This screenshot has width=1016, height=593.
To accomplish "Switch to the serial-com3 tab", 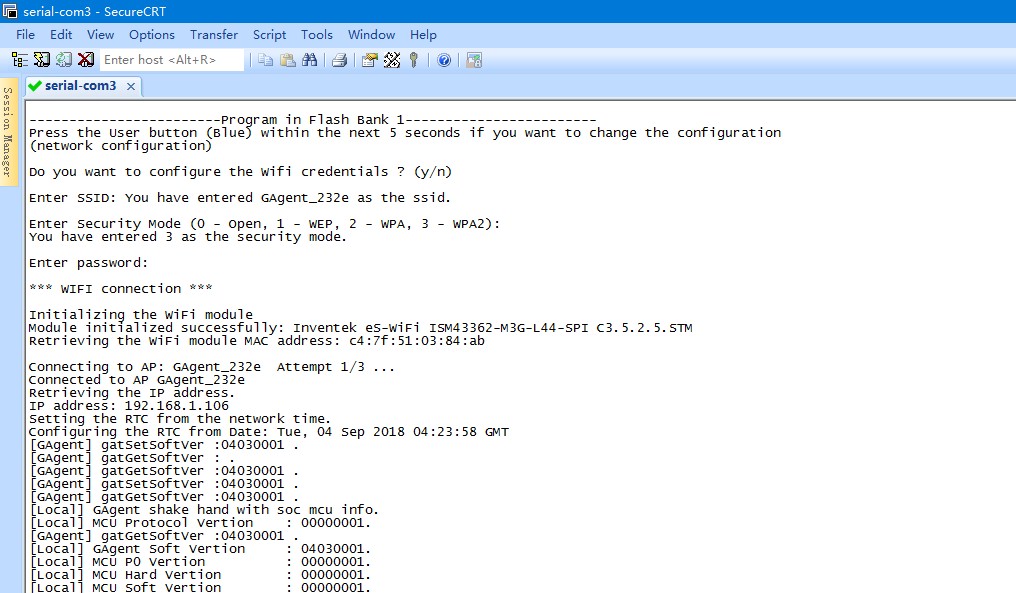I will (80, 86).
